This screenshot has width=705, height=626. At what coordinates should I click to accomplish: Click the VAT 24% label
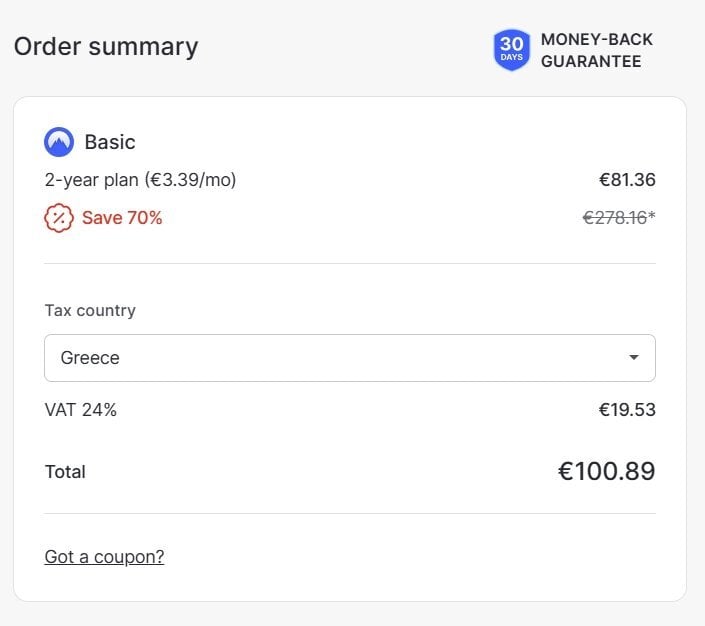coord(80,410)
